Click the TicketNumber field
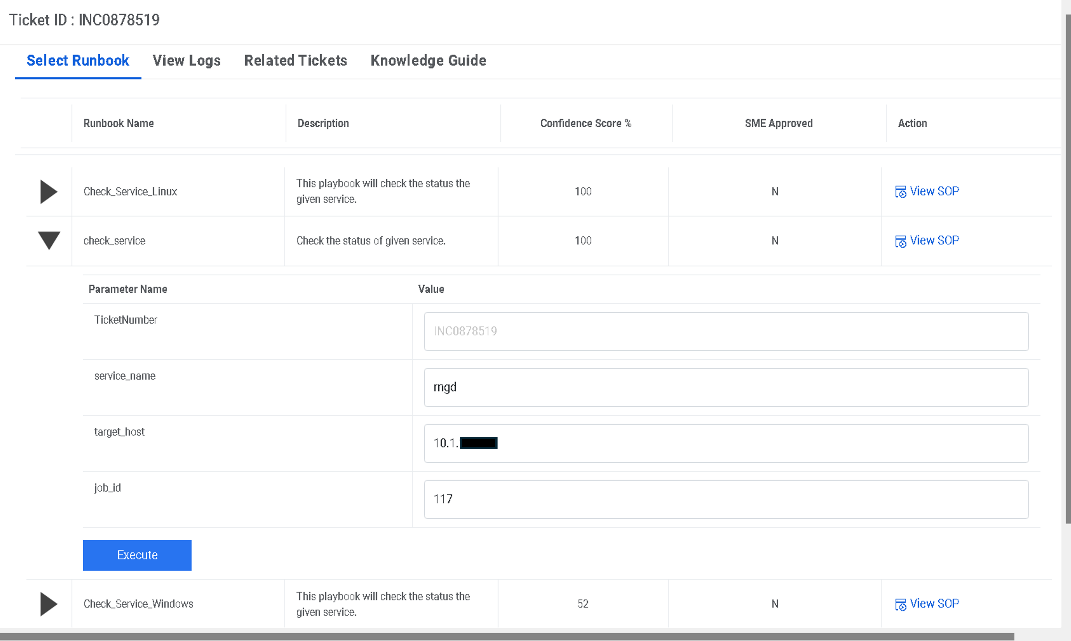The height and width of the screenshot is (641, 1071). (x=726, y=332)
